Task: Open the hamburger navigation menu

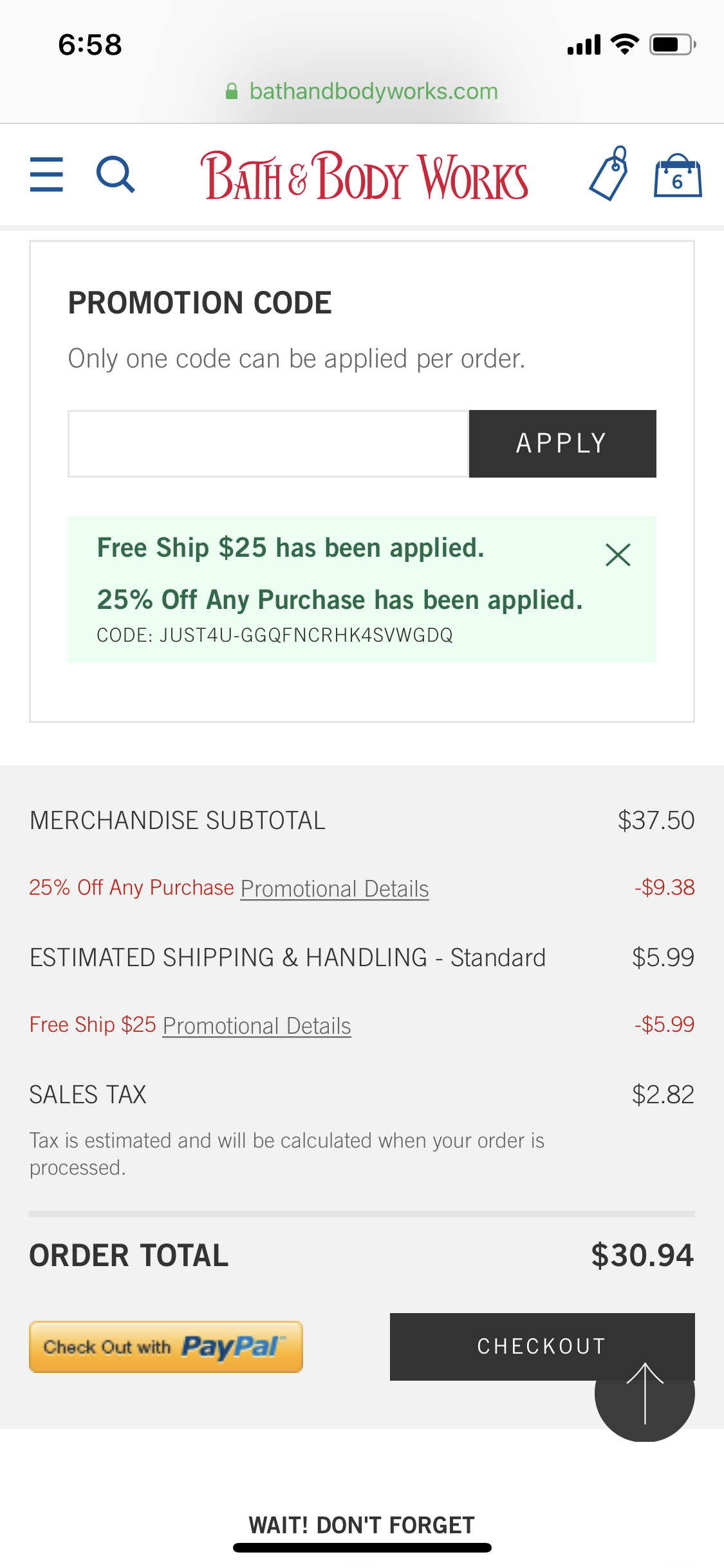Action: [46, 174]
